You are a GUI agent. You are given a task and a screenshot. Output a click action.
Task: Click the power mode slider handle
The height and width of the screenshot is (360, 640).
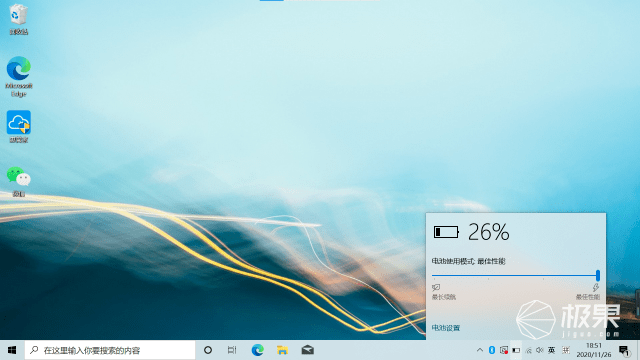(x=598, y=275)
